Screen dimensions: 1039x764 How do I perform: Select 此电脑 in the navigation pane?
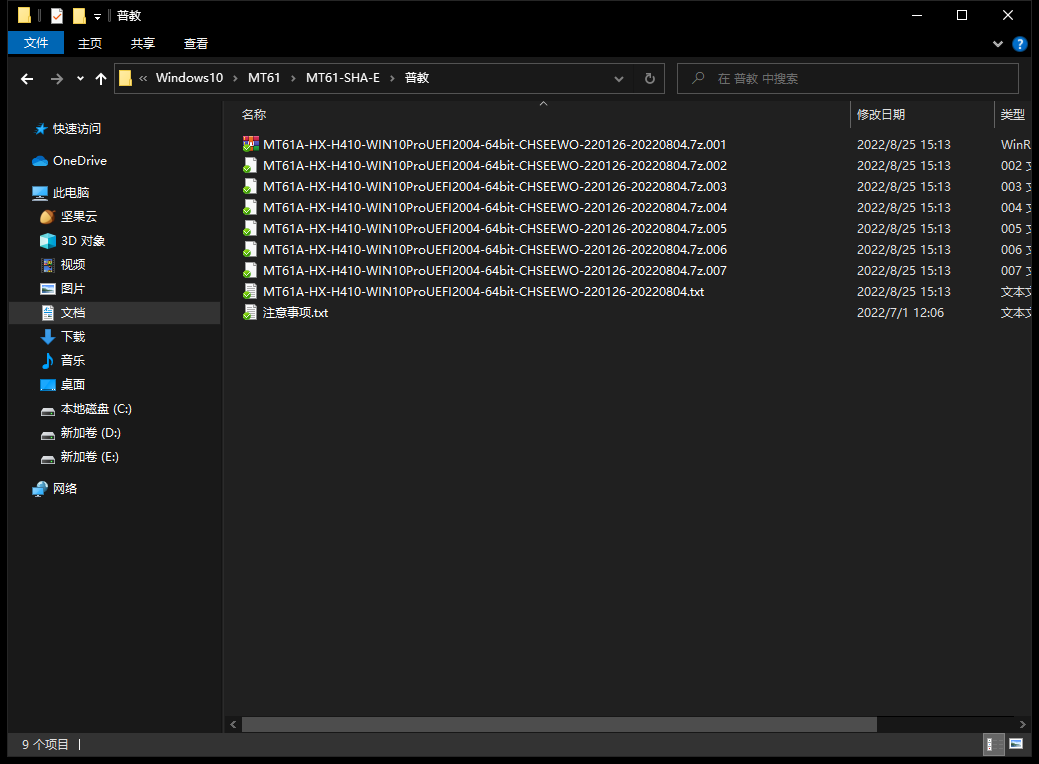[x=71, y=193]
